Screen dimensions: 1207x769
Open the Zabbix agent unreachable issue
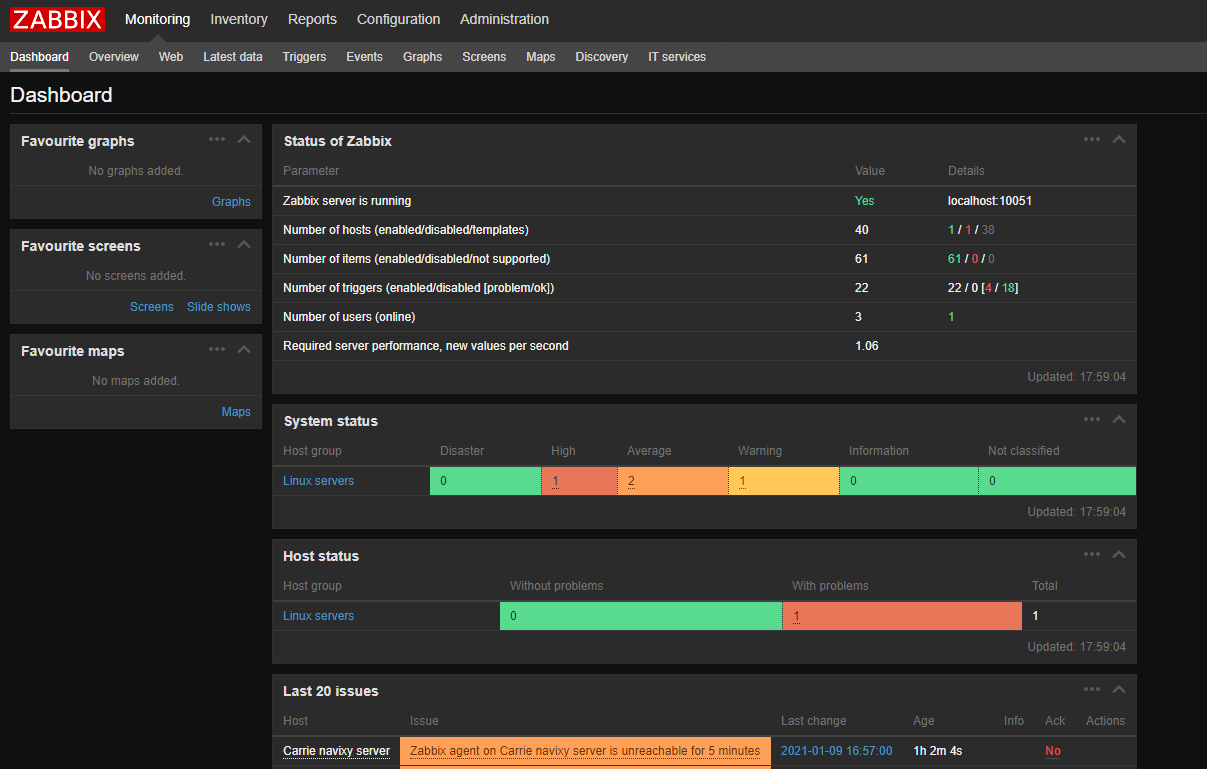[585, 751]
